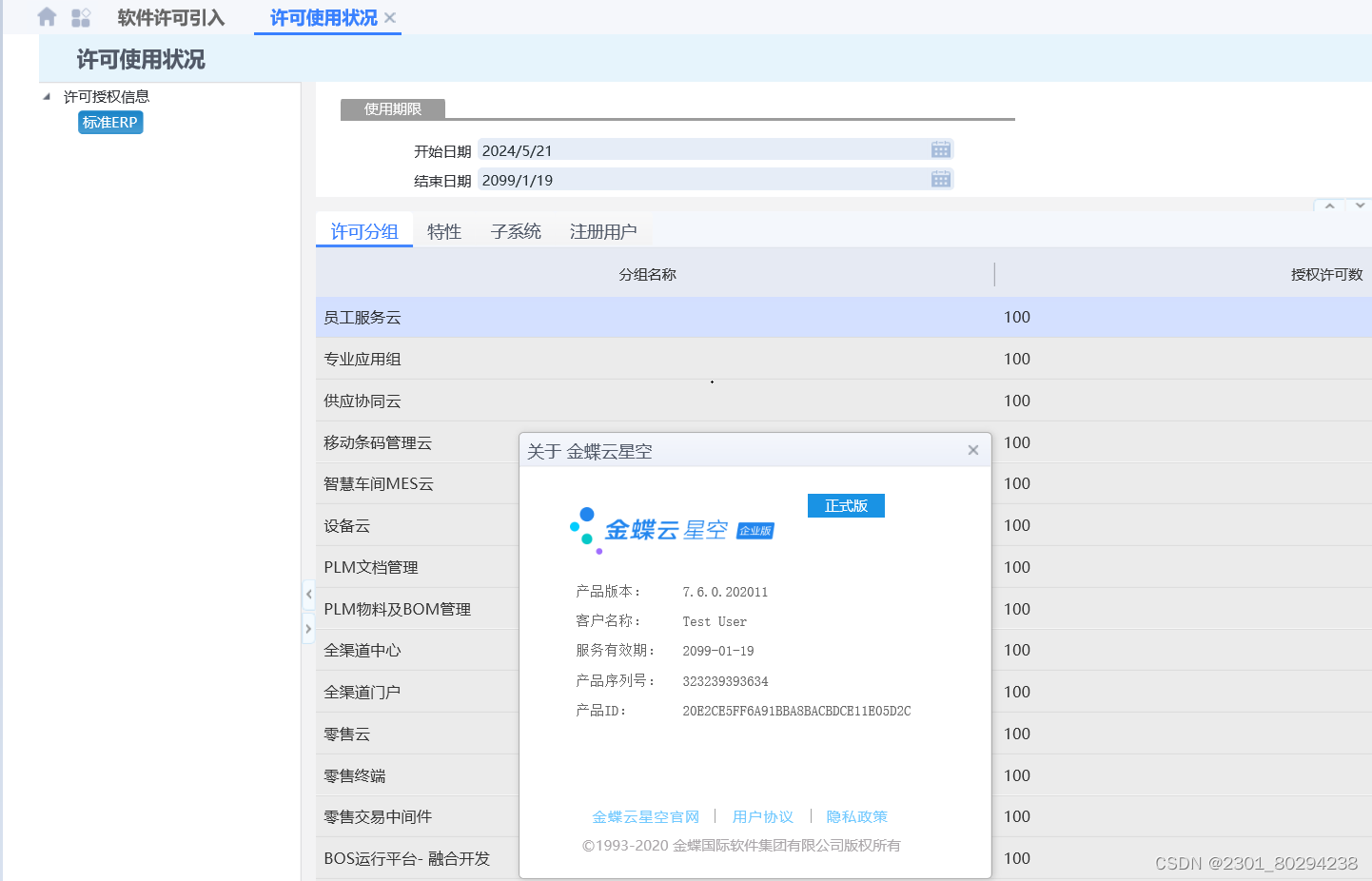
Task: Click the 正式版 button
Action: pyautogui.click(x=846, y=505)
